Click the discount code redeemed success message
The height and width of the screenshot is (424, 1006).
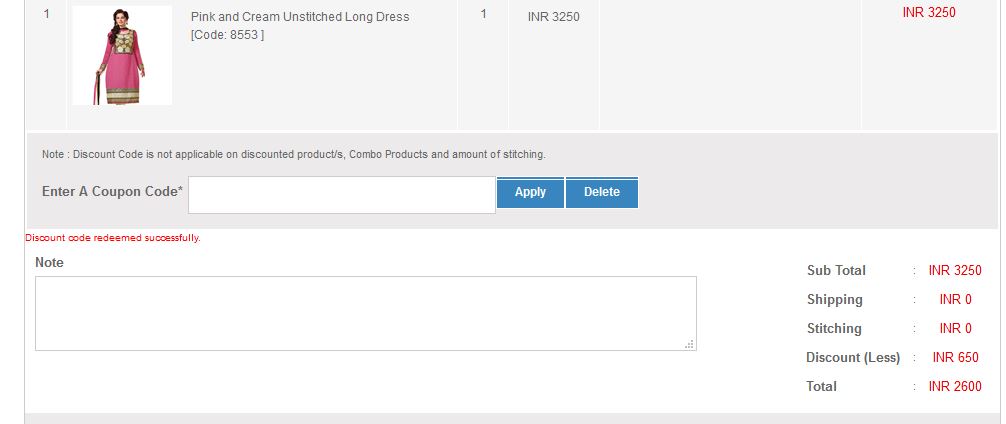pos(113,238)
